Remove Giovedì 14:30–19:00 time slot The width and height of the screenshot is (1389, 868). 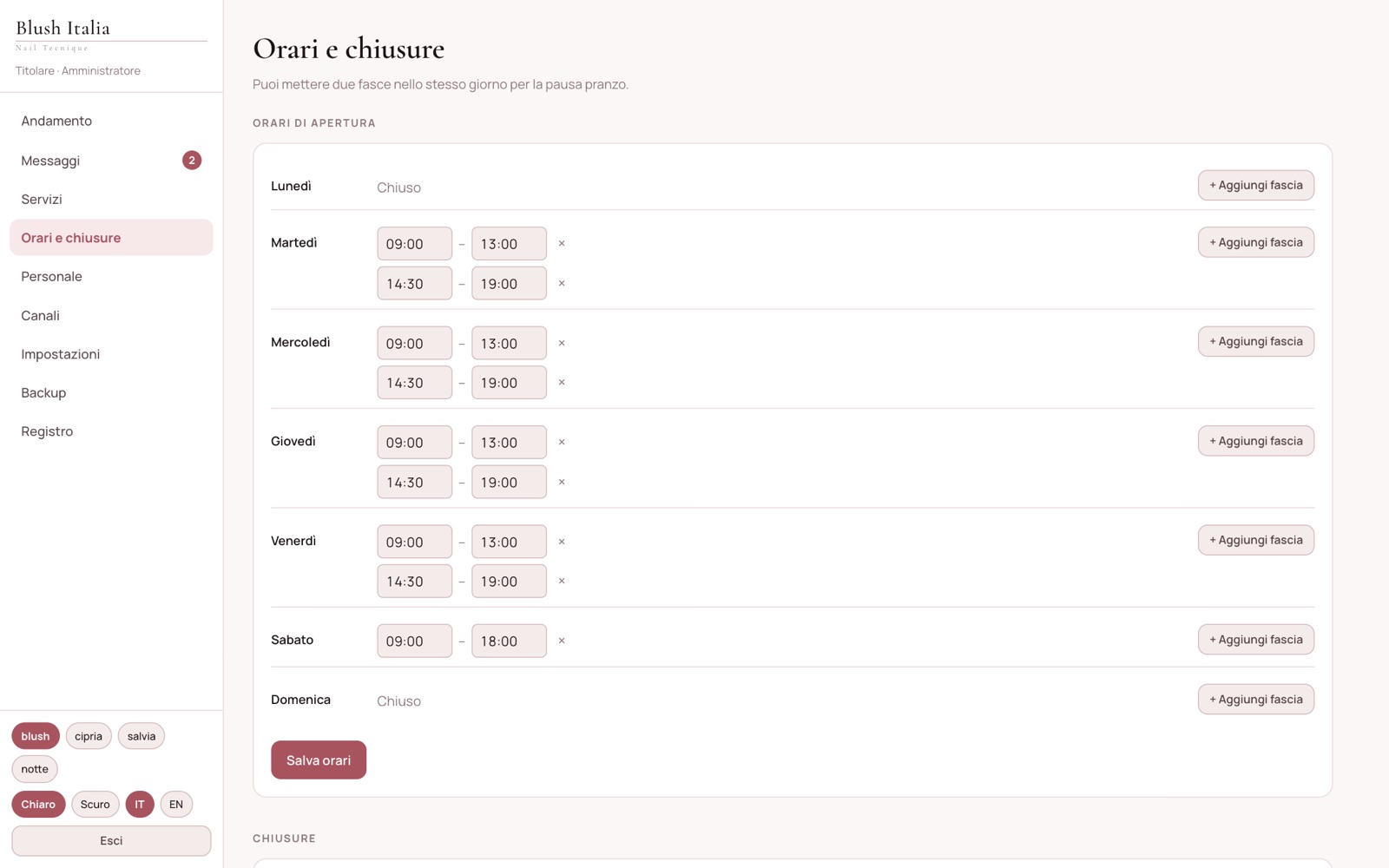(x=562, y=483)
